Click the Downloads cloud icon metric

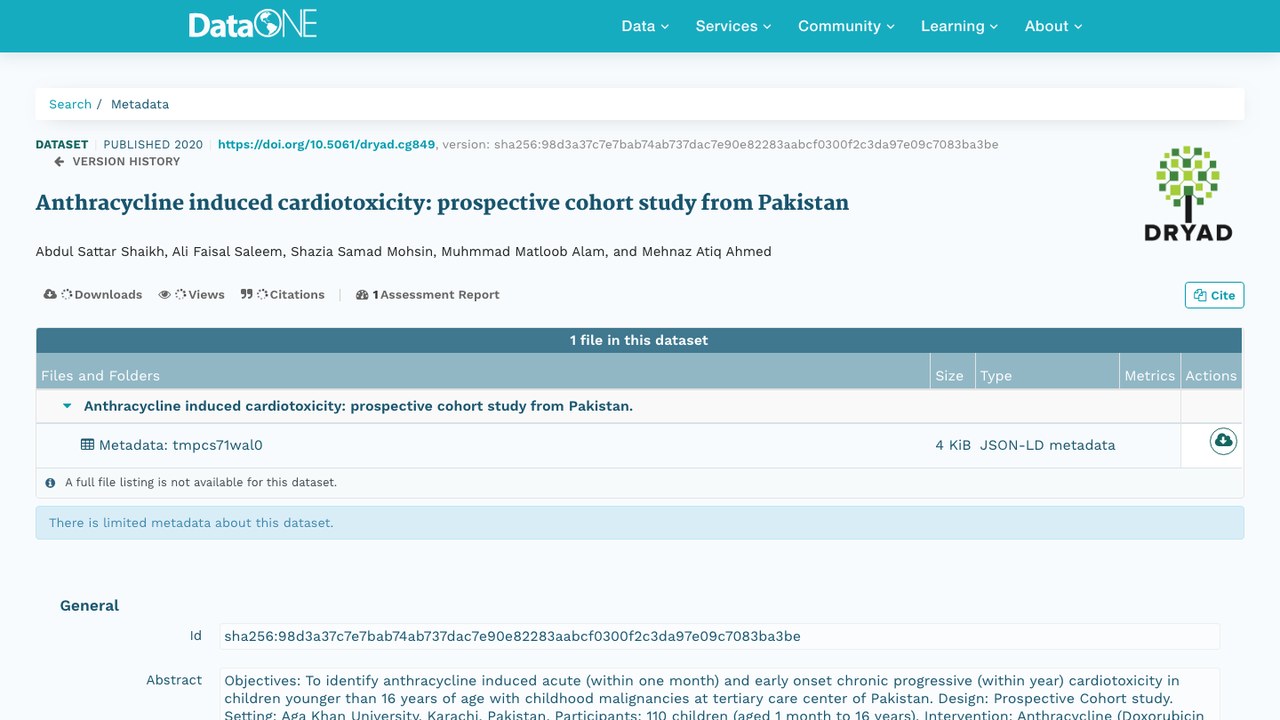50,295
